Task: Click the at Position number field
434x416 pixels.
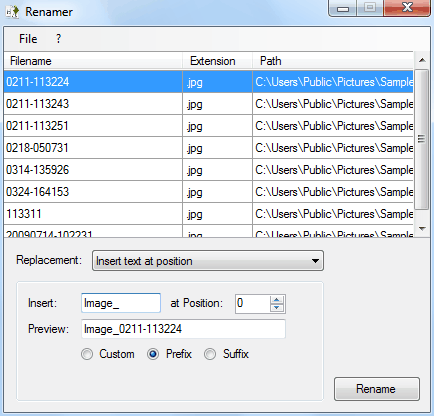Action: point(252,303)
